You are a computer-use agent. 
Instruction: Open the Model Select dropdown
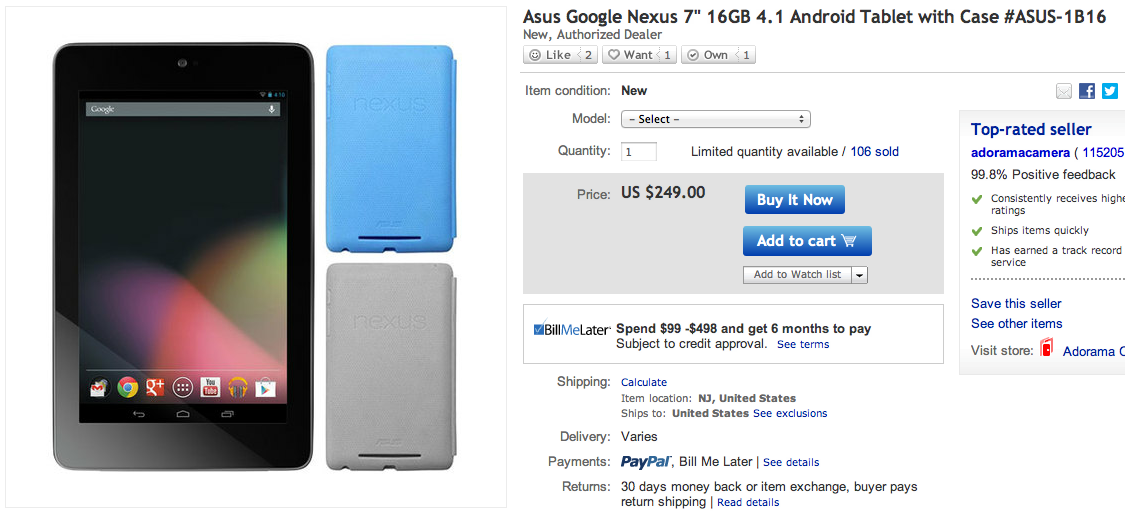pos(715,119)
